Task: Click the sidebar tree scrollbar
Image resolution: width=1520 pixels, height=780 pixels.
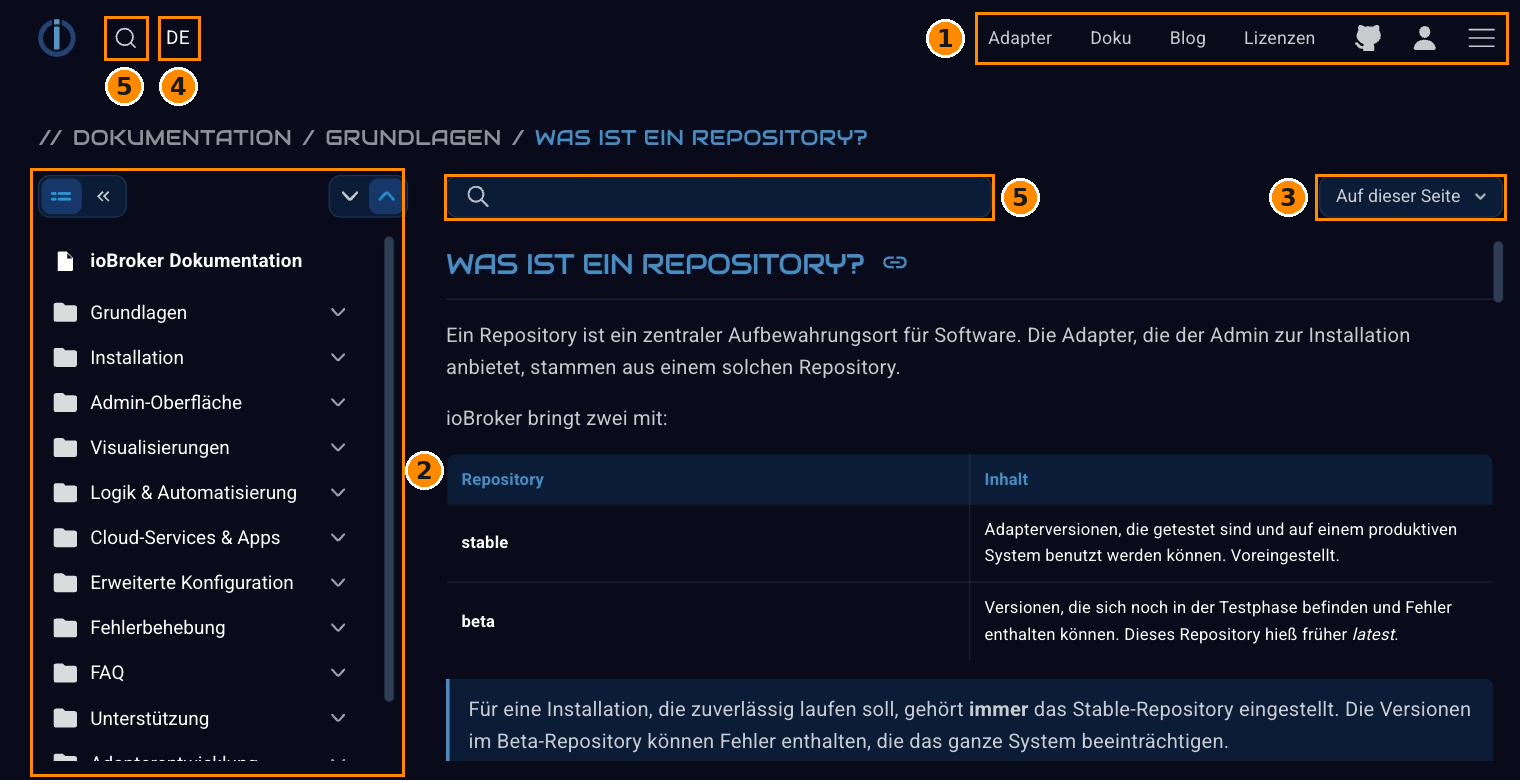Action: tap(389, 468)
